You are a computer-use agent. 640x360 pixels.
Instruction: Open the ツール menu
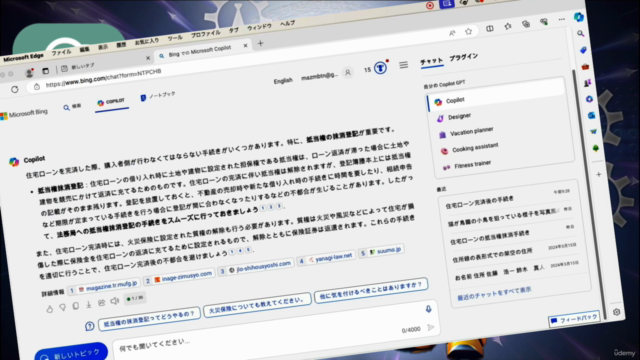point(175,38)
